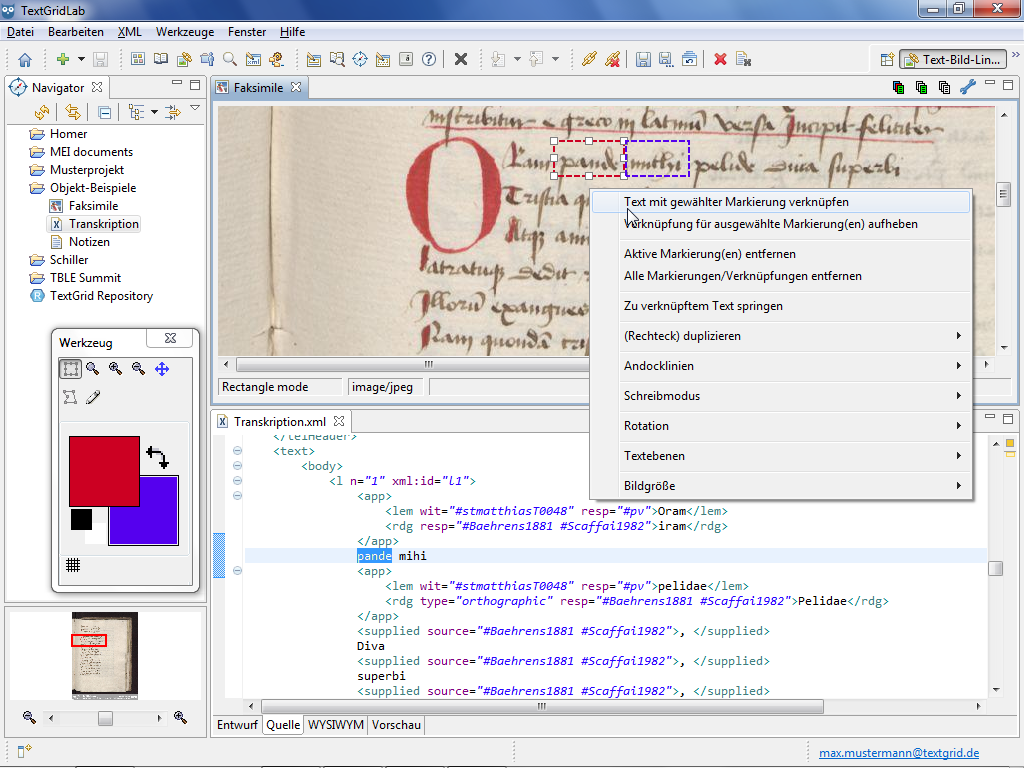
Task: Click the red X delete icon in toolbar
Action: coord(720,59)
